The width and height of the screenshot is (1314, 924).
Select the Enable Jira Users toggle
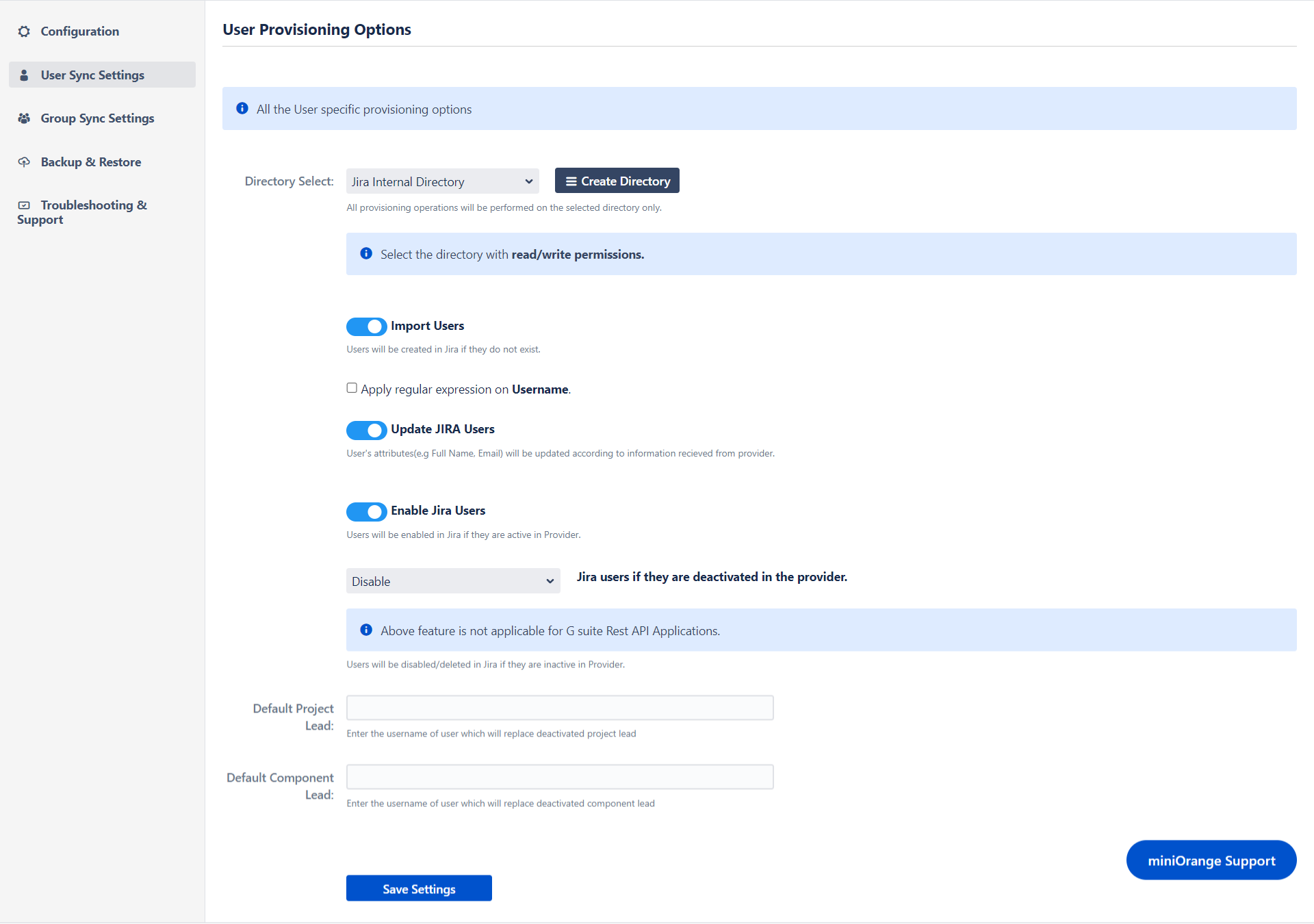pyautogui.click(x=366, y=510)
